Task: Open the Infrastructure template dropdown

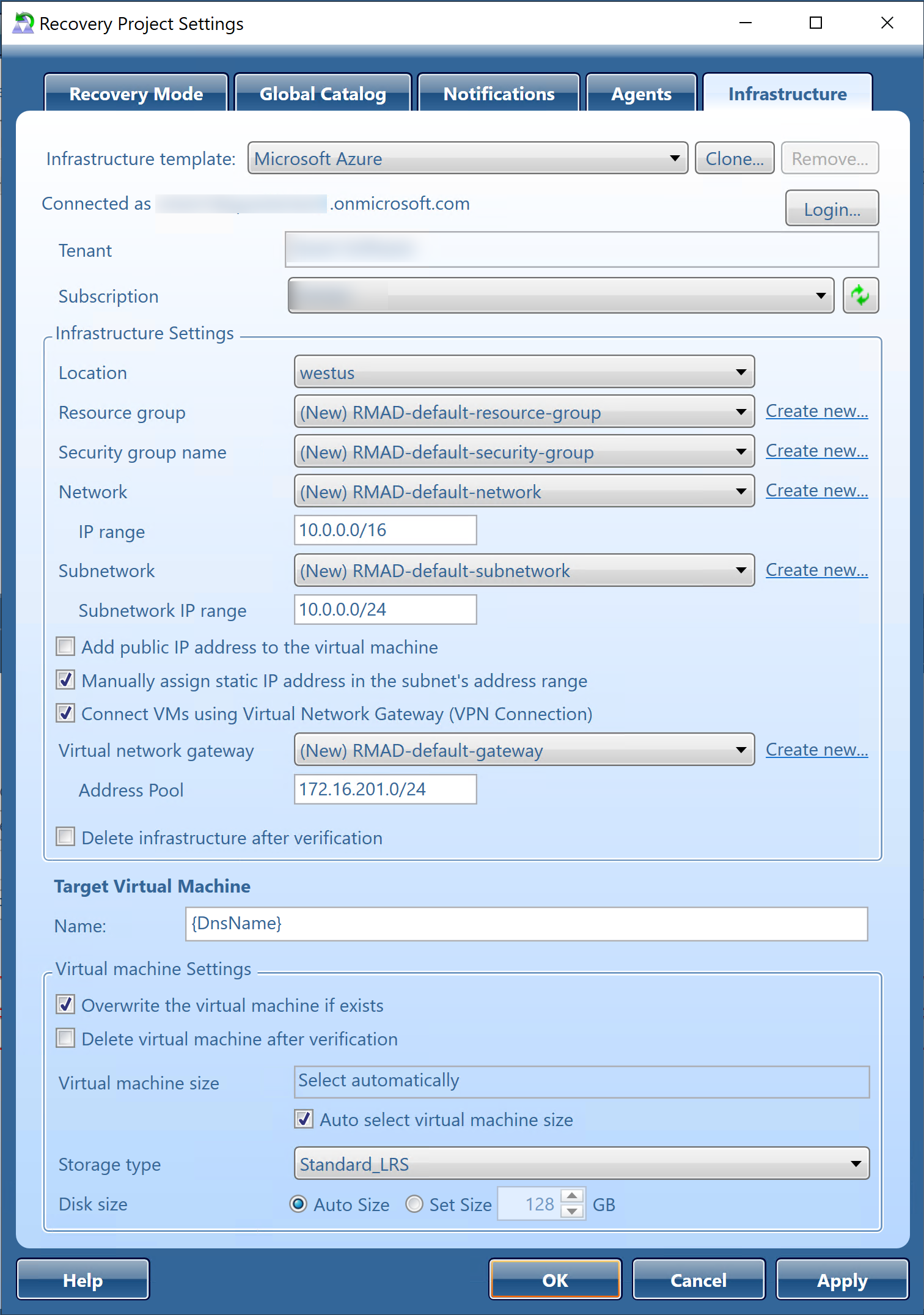Action: click(468, 158)
